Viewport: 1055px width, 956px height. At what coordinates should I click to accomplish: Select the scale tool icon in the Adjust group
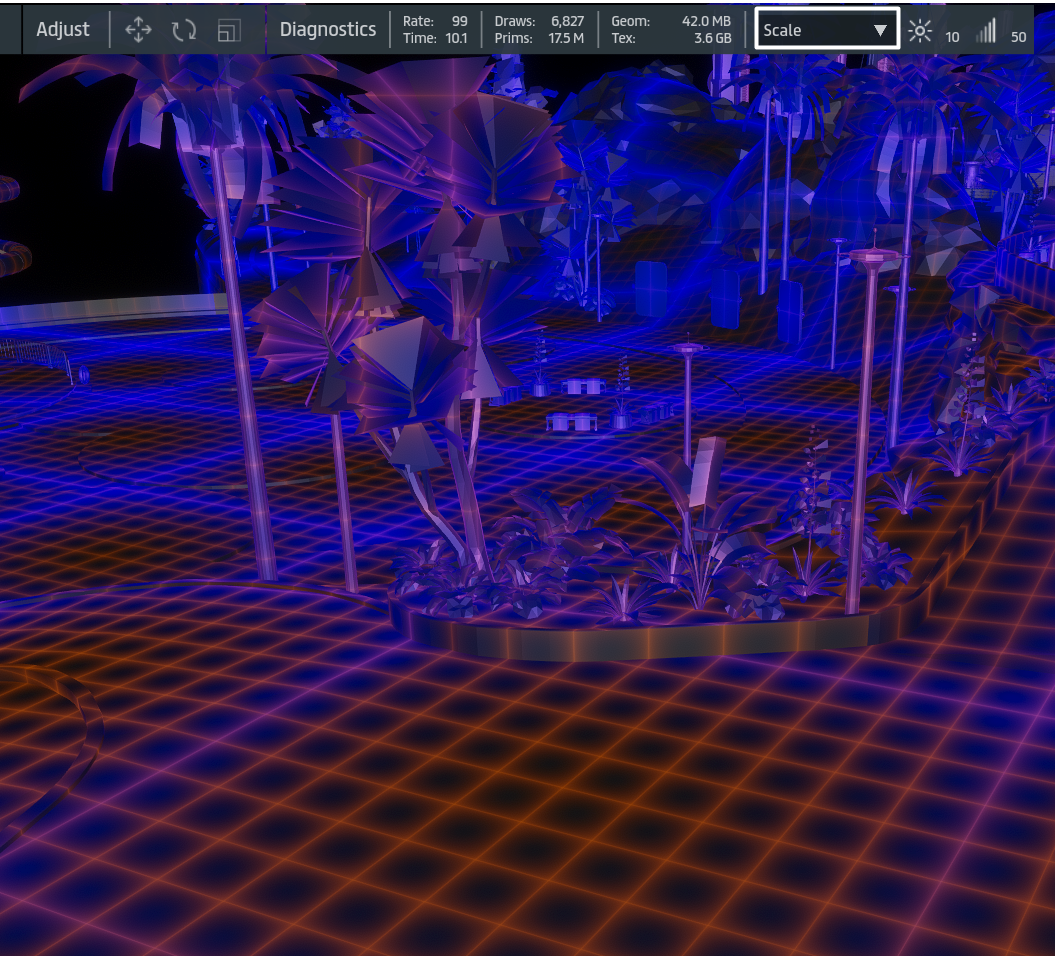tap(229, 30)
